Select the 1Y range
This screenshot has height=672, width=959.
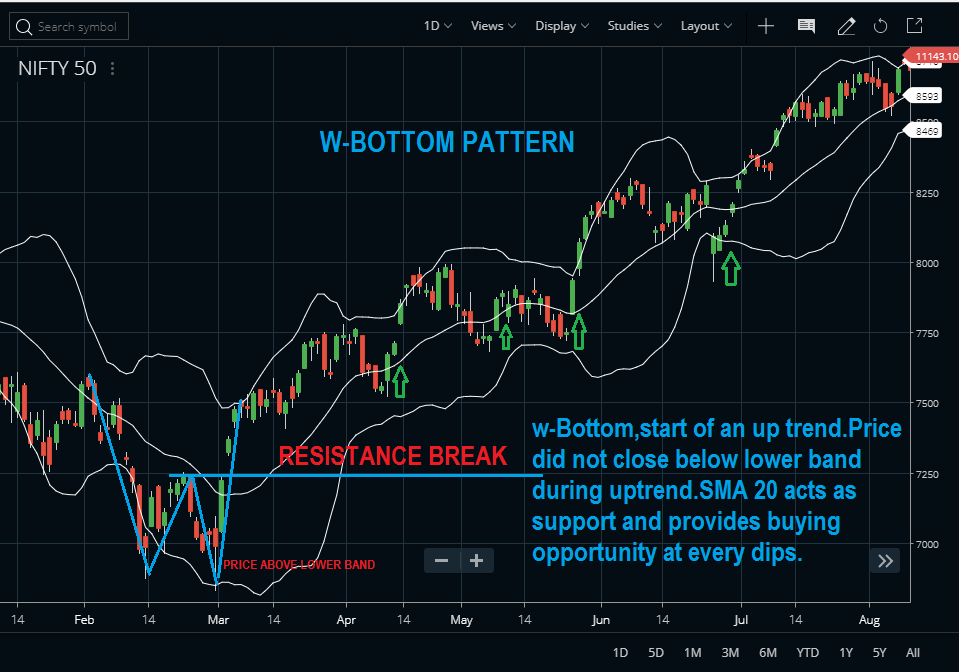(x=846, y=652)
